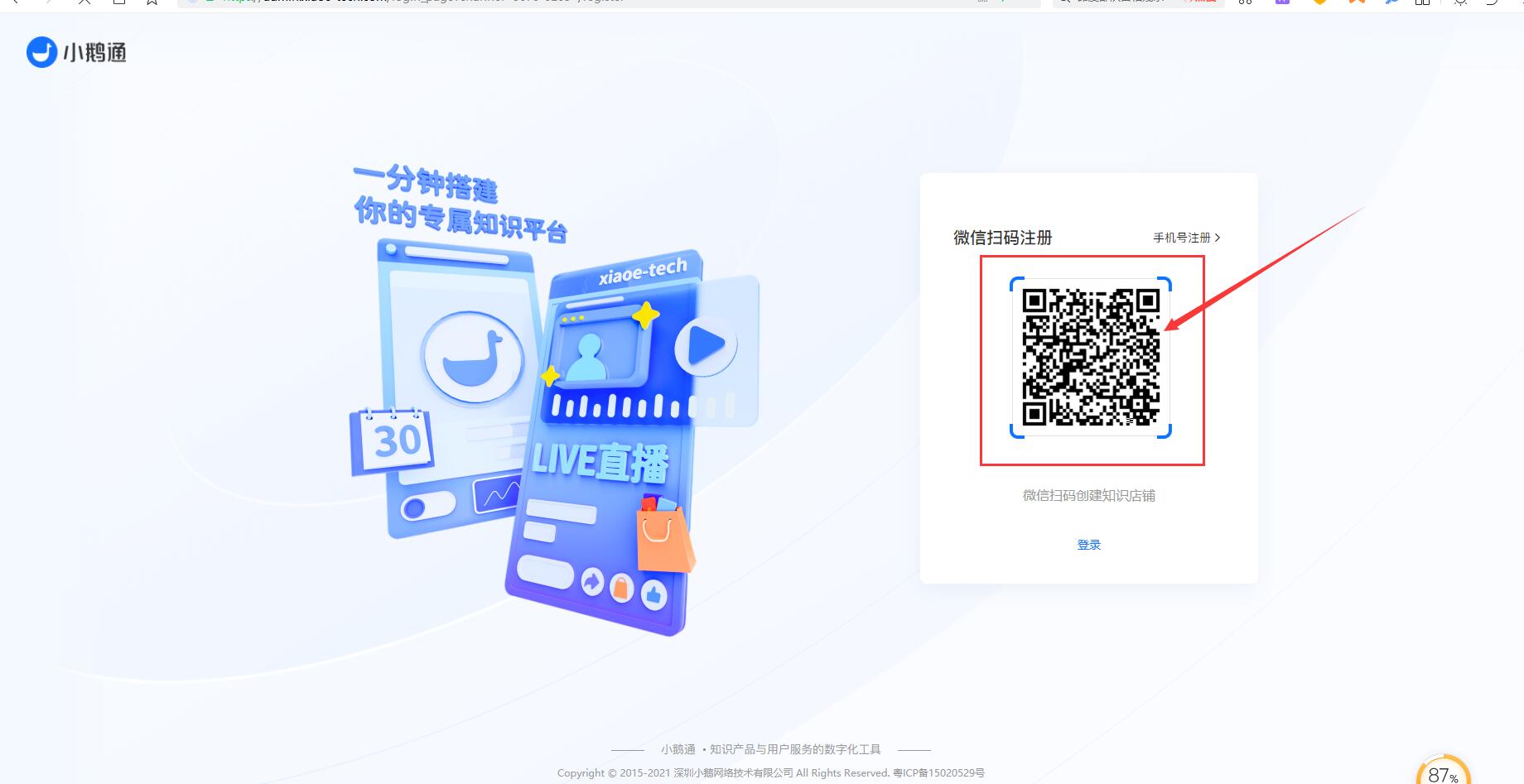This screenshot has width=1524, height=784.
Task: Switch to 手机号注册 phone registration
Action: pos(1186,238)
